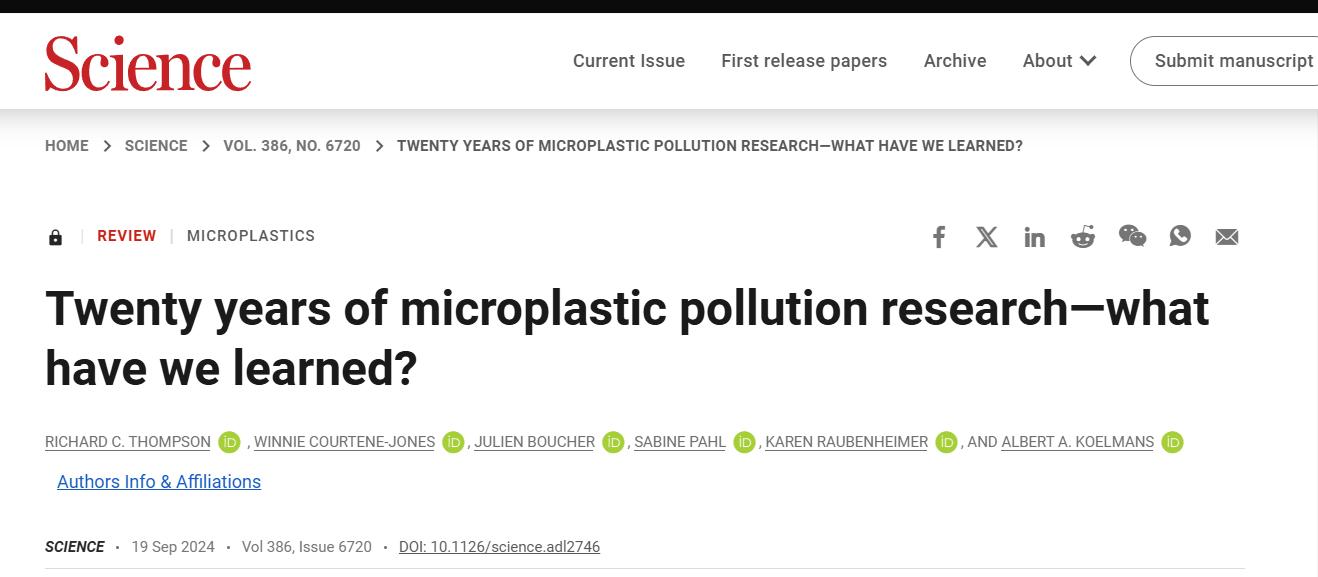Share article via WeChat
Viewport: 1318px width, 577px height.
pos(1132,236)
